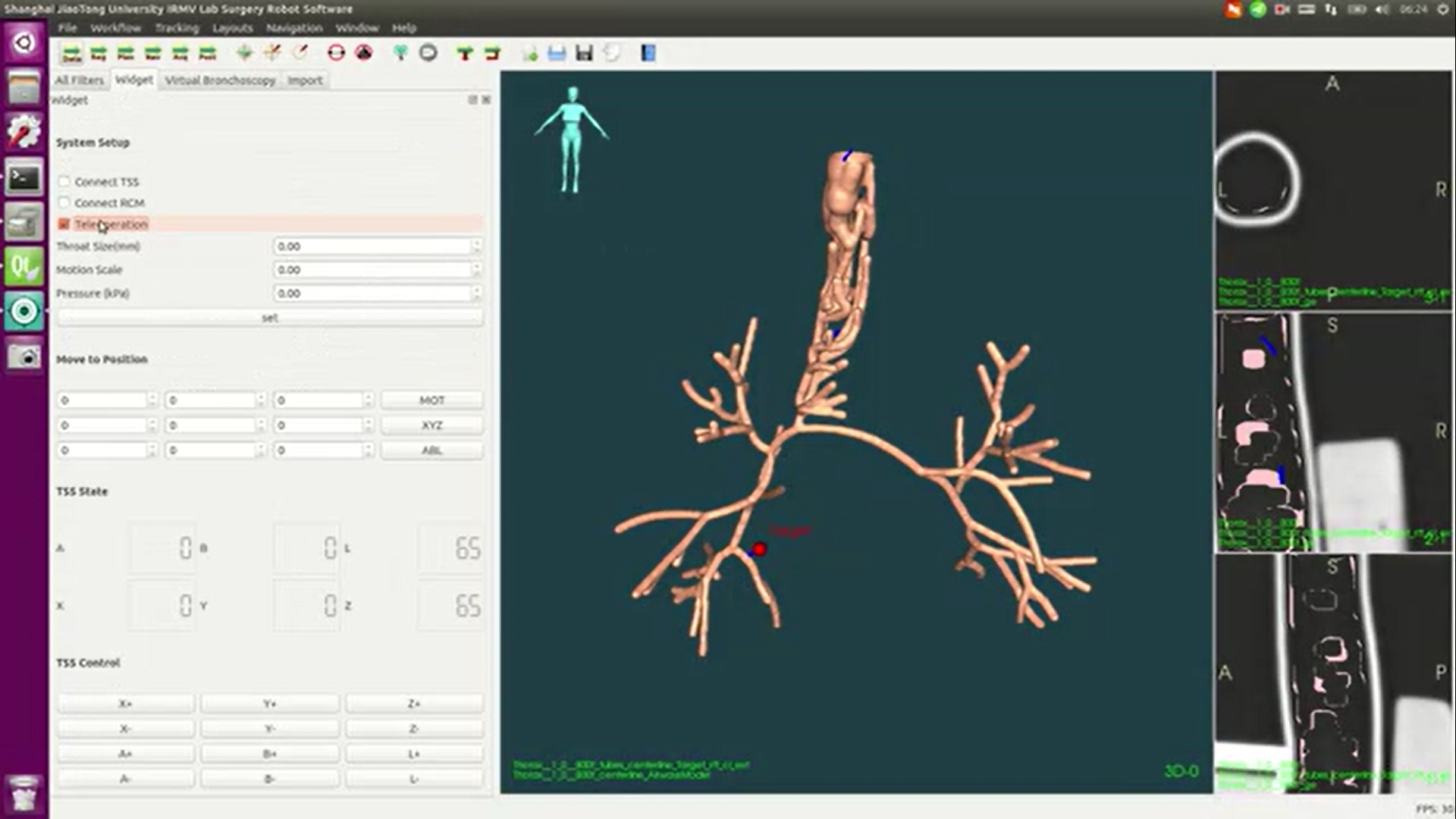Viewport: 1456px width, 819px height.
Task: Click the Plan workflow toolbar icon
Action: coord(125,53)
